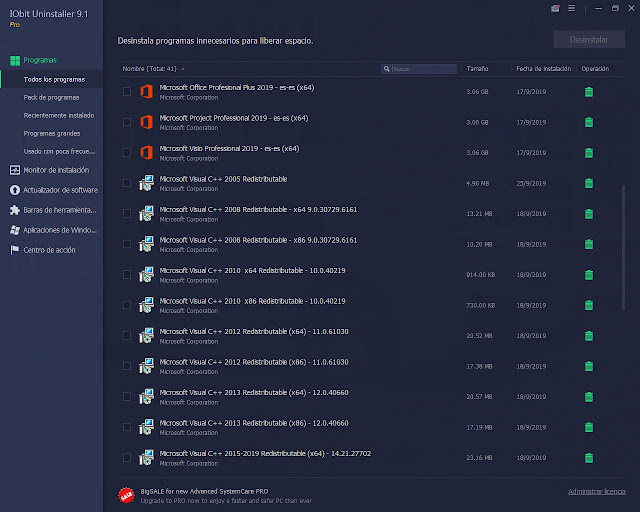
Task: Click the trash icon for Visual C++ 2012 (x86) 11.0.61030
Action: (x=589, y=366)
